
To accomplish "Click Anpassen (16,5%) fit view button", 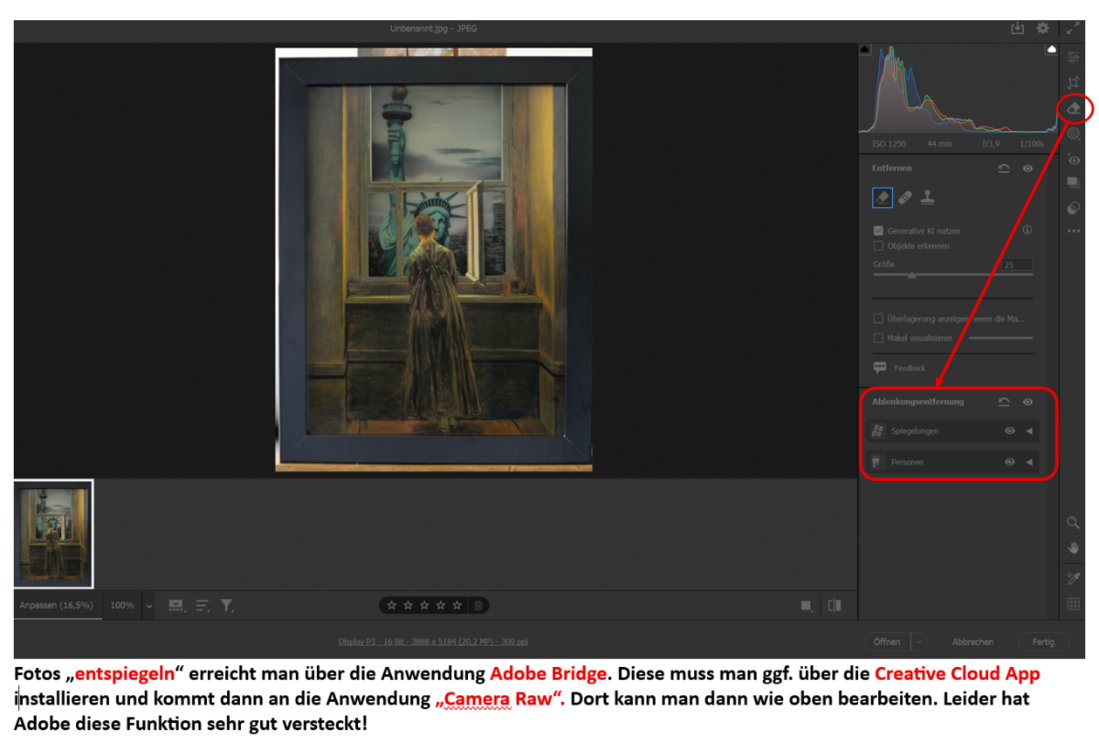I will (x=56, y=606).
